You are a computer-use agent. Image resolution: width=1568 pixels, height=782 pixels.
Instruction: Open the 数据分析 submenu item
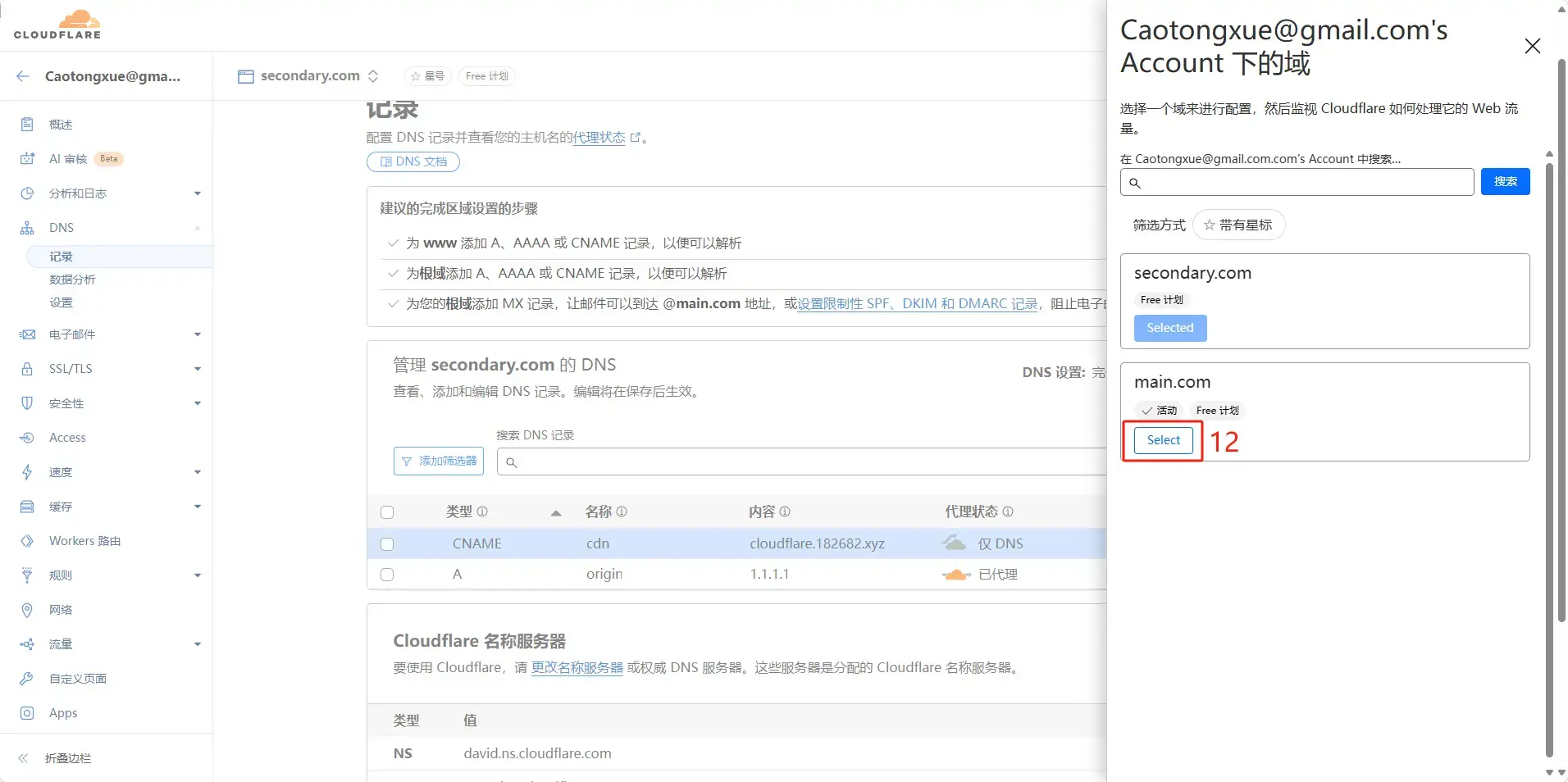[72, 280]
